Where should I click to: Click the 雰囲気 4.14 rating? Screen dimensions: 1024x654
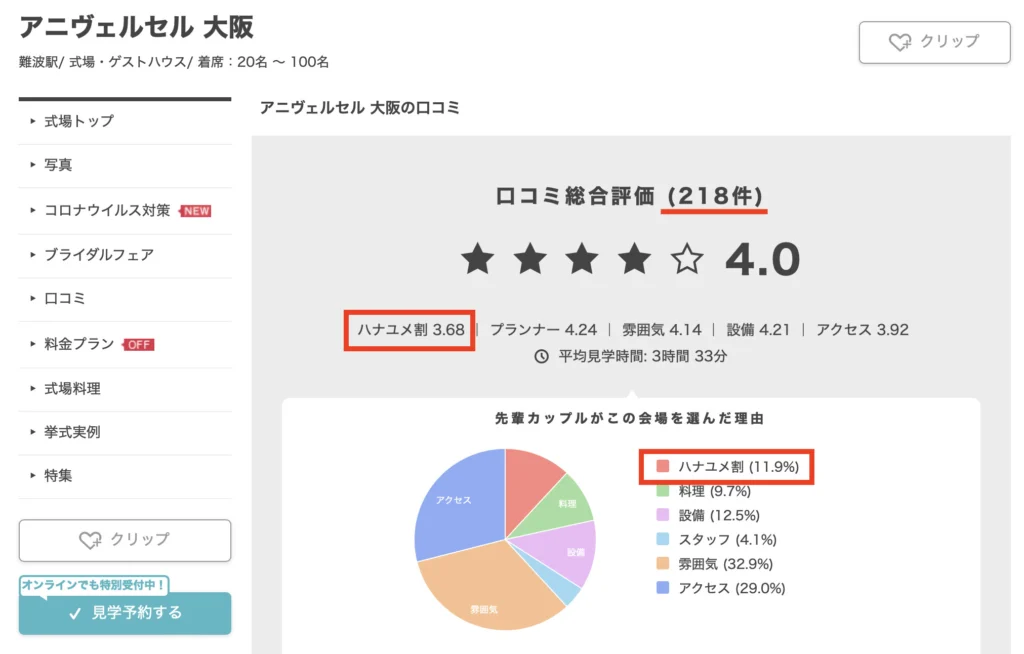(x=662, y=330)
